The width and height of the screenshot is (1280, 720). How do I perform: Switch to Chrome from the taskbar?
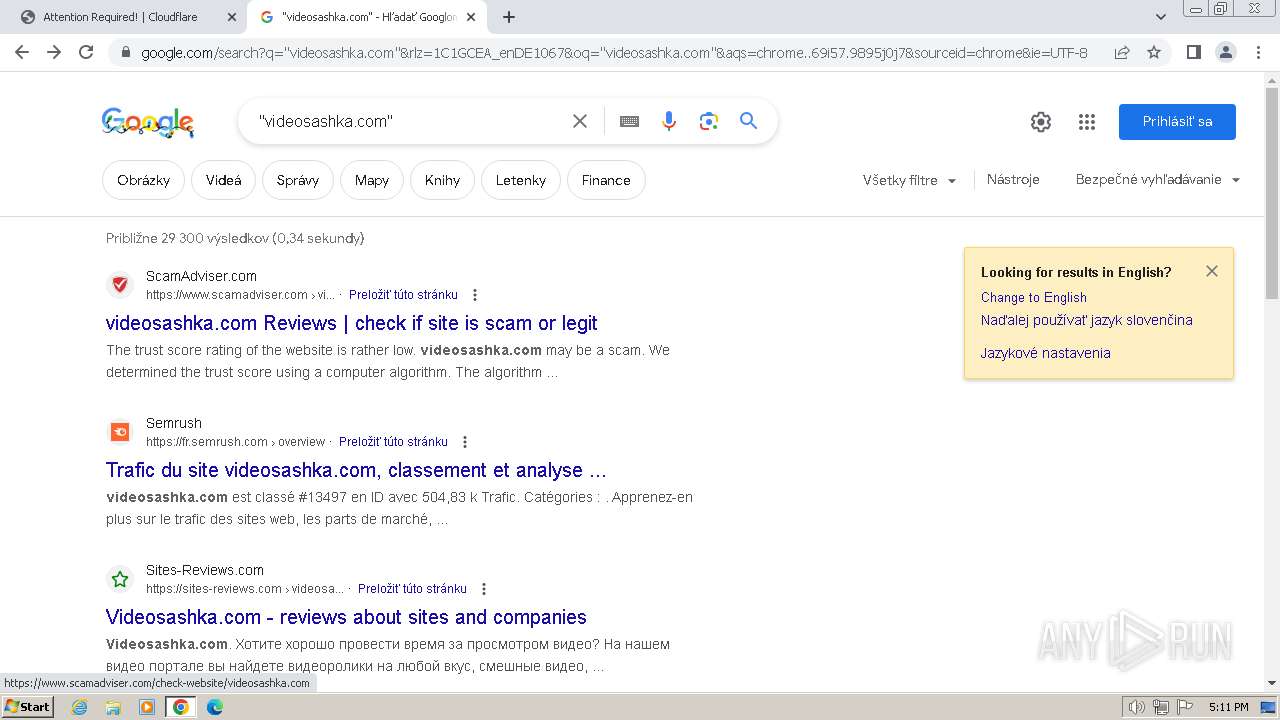pyautogui.click(x=180, y=707)
